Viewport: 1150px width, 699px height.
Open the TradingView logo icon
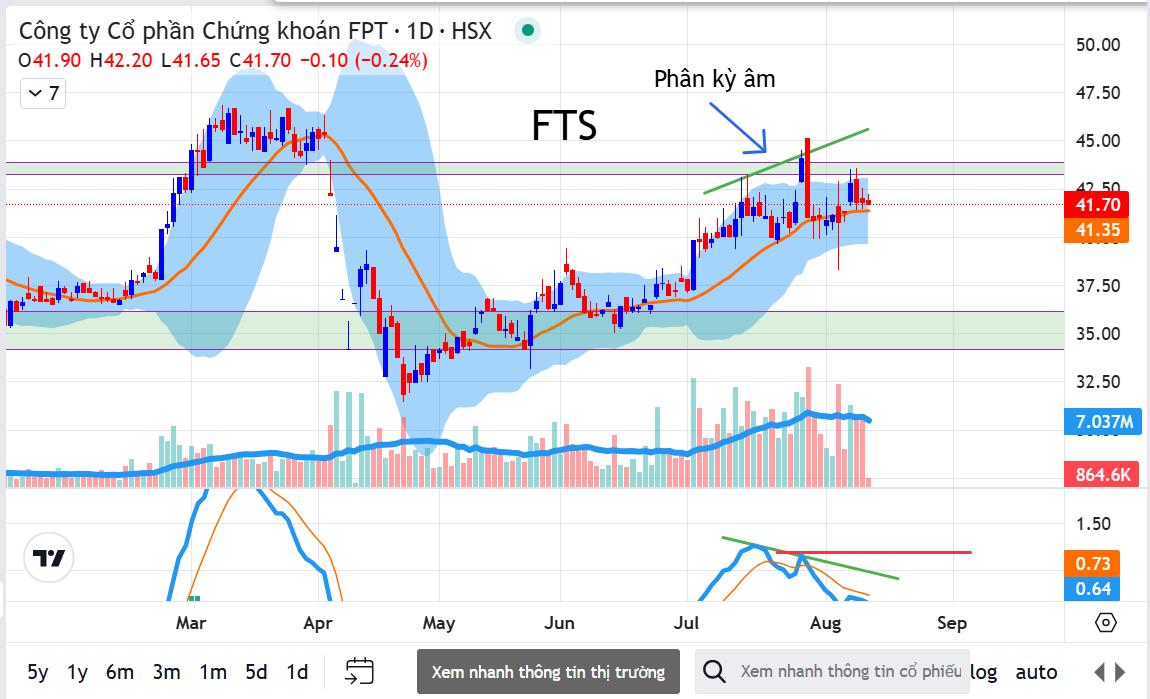[48, 557]
